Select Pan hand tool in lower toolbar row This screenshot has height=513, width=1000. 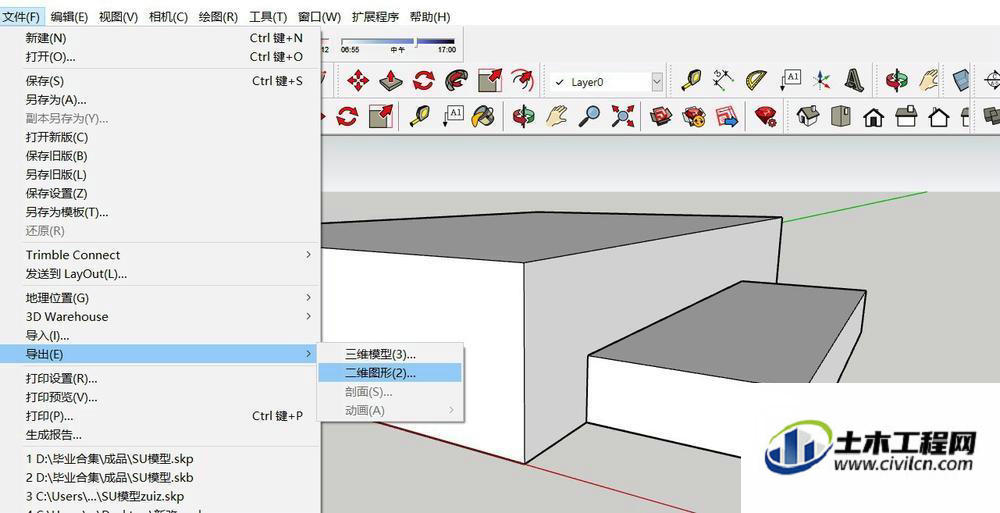(x=556, y=116)
